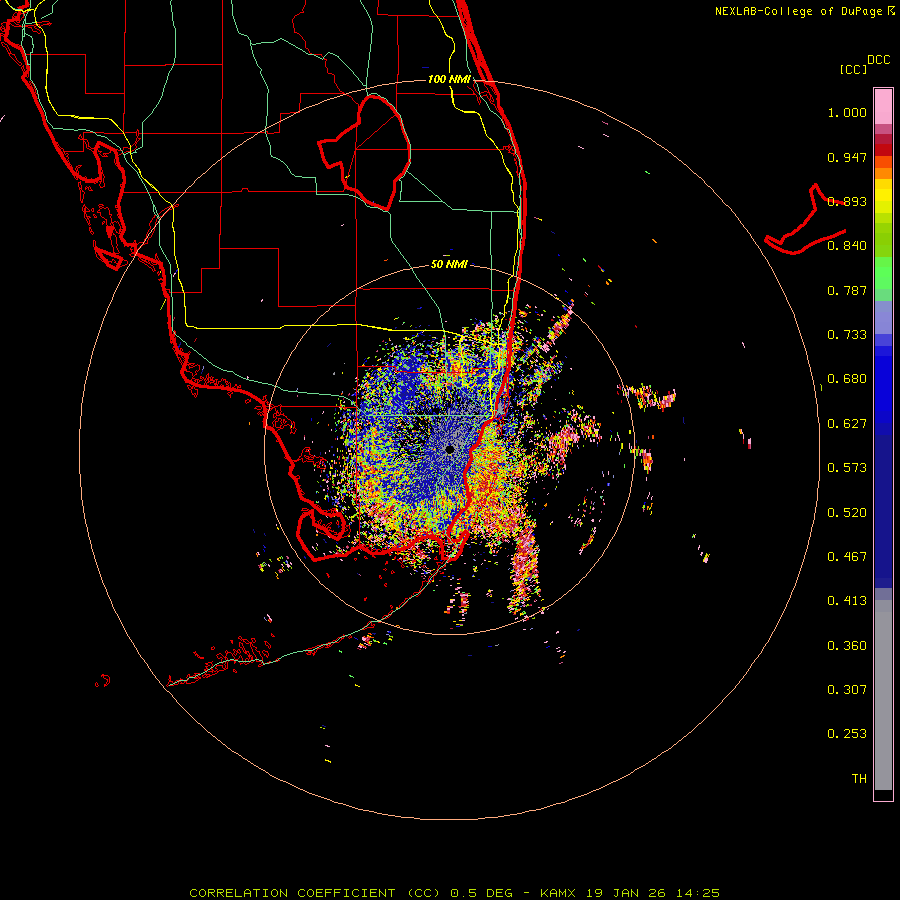Click the 0.573 scale value
900x900 pixels.
click(847, 468)
